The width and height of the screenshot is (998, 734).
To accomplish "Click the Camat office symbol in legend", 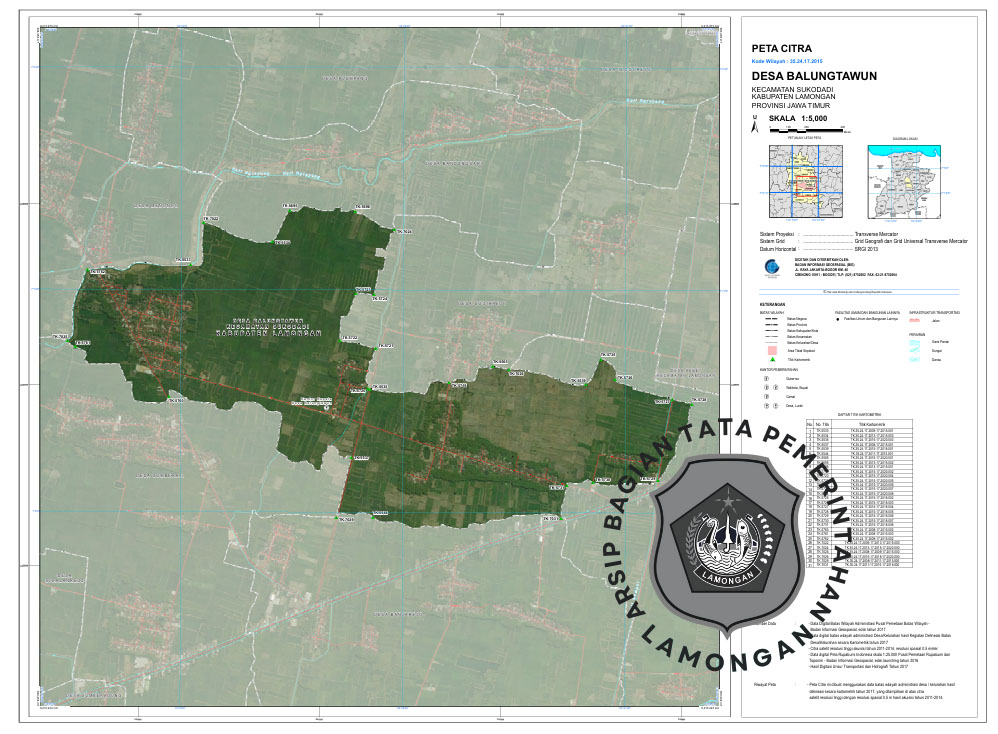I will point(766,396).
